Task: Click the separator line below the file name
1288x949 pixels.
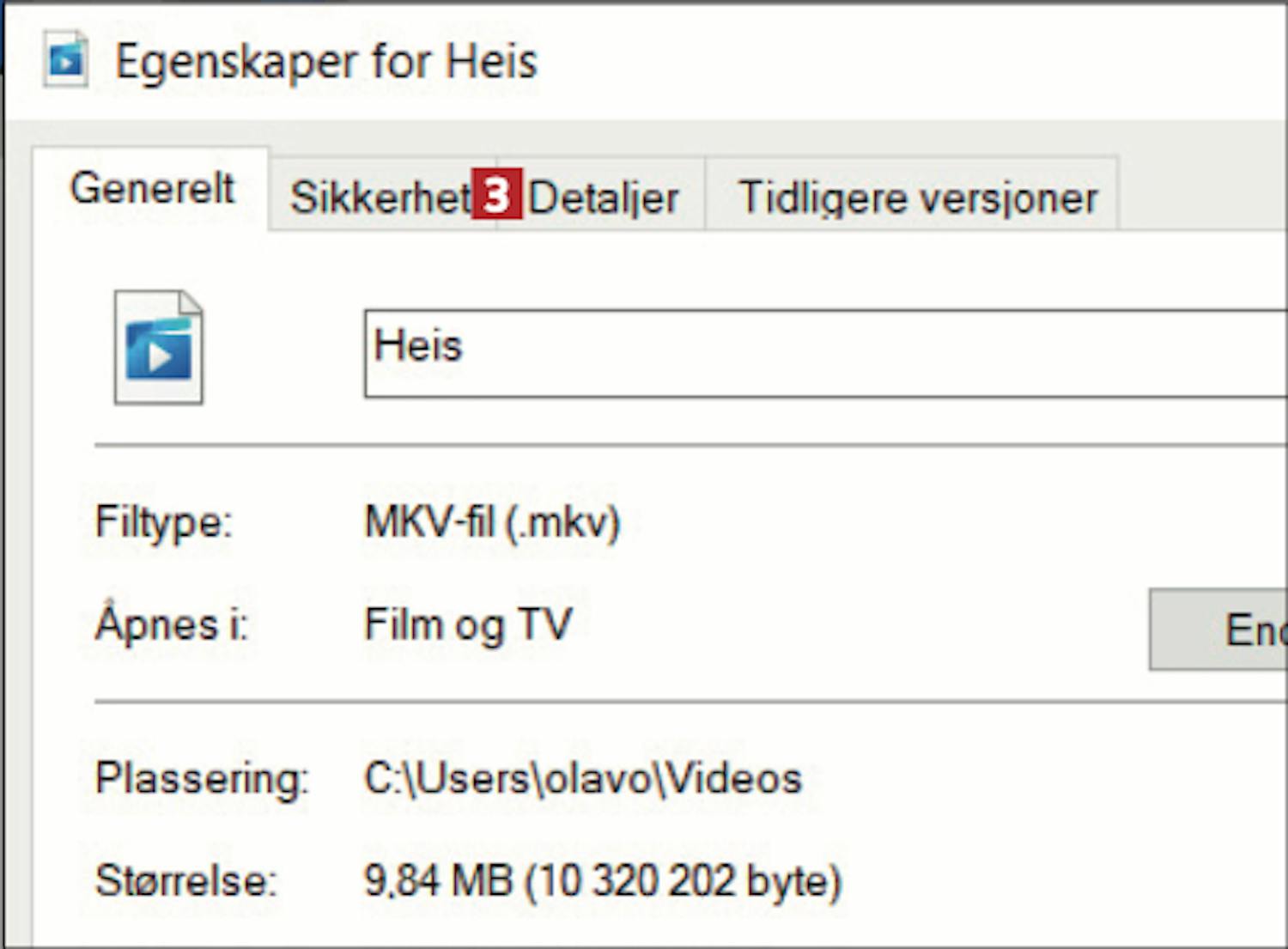Action: click(687, 446)
